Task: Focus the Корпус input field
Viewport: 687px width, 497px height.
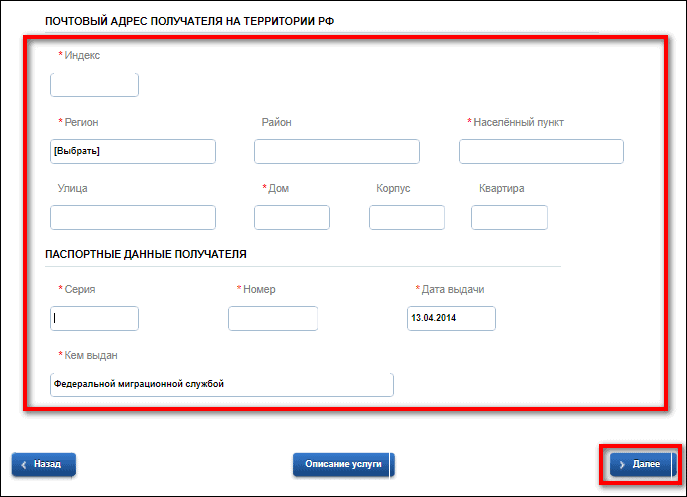Action: 407,217
